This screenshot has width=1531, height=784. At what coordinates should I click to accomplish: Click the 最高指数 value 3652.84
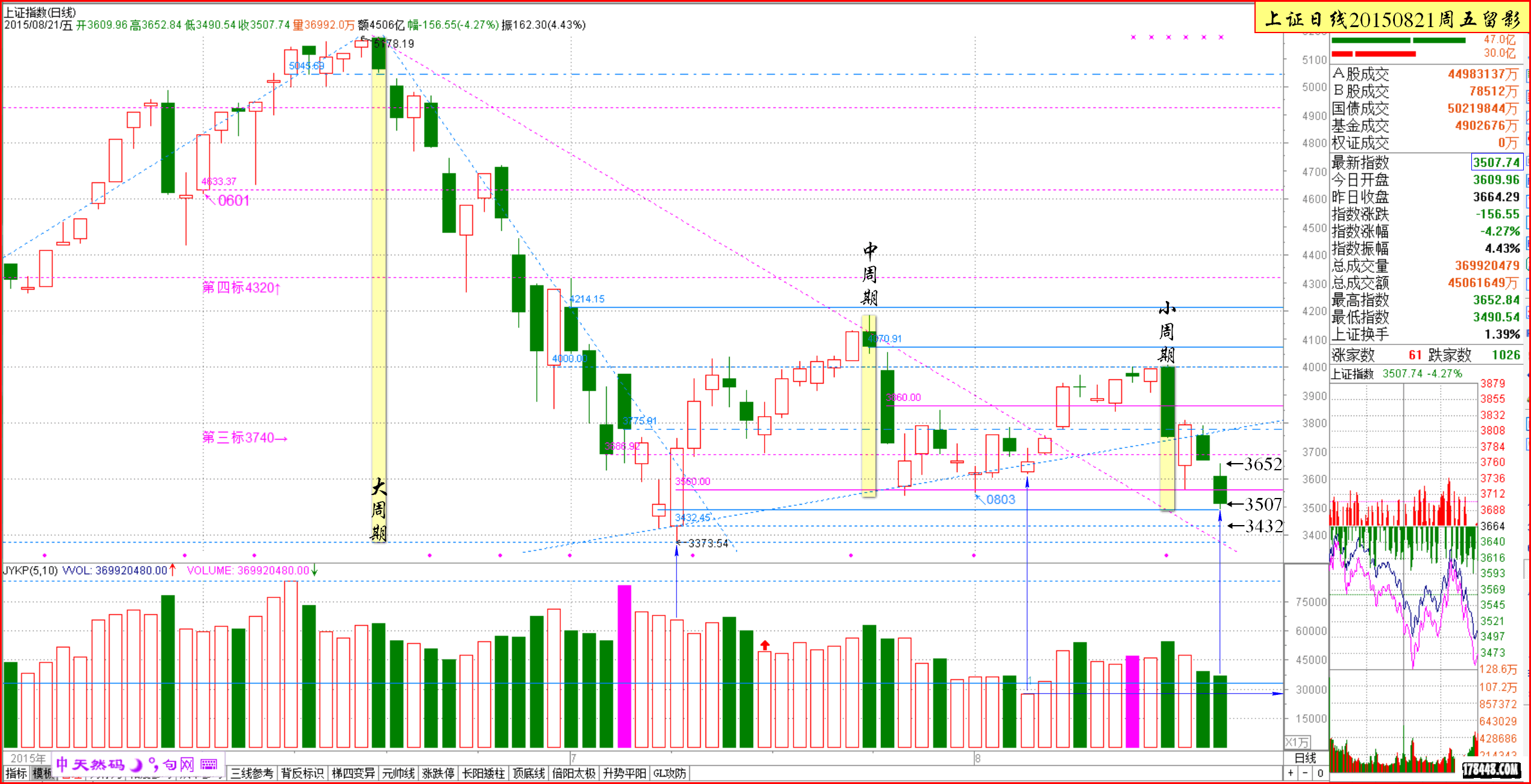pos(1496,300)
